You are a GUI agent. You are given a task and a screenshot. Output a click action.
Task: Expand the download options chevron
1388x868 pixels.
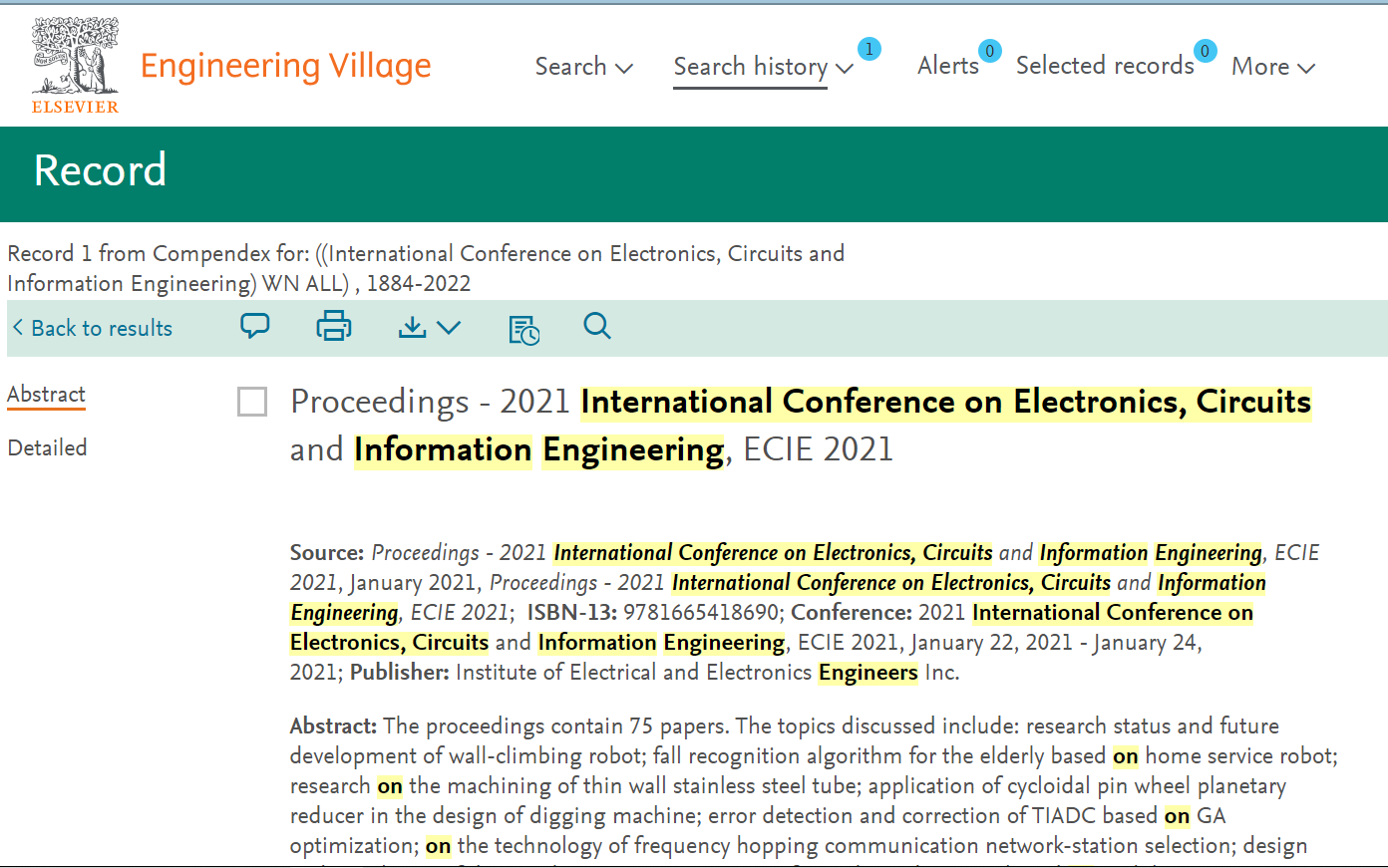tap(449, 327)
